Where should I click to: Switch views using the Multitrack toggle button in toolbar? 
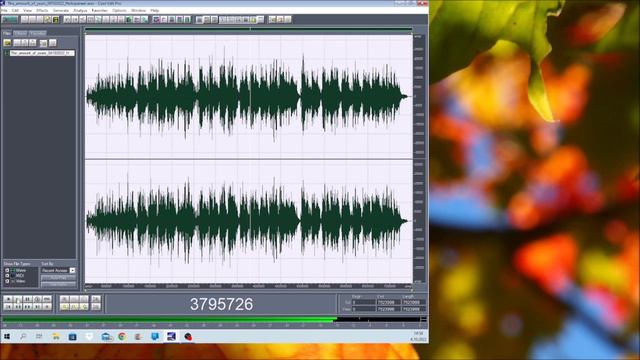(10, 19)
